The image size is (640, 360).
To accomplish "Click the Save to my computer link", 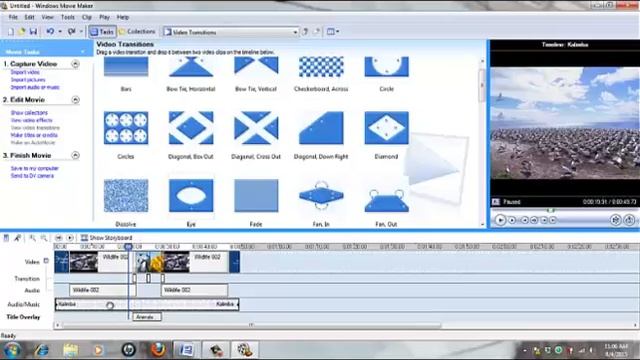I will [35, 168].
